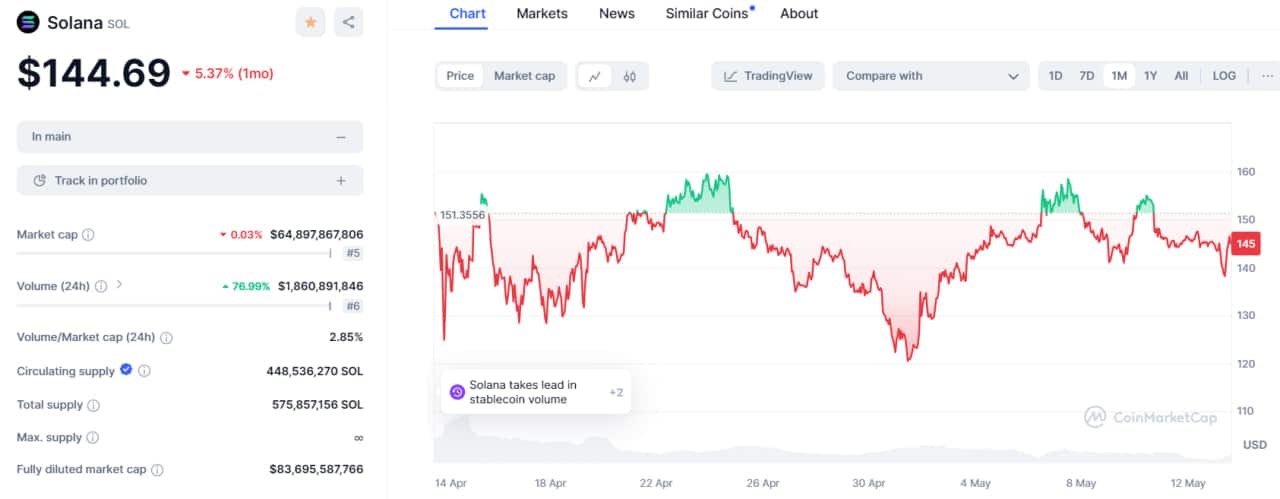Image resolution: width=1280 pixels, height=499 pixels.
Task: Click the red 145 current price label
Action: click(1246, 244)
